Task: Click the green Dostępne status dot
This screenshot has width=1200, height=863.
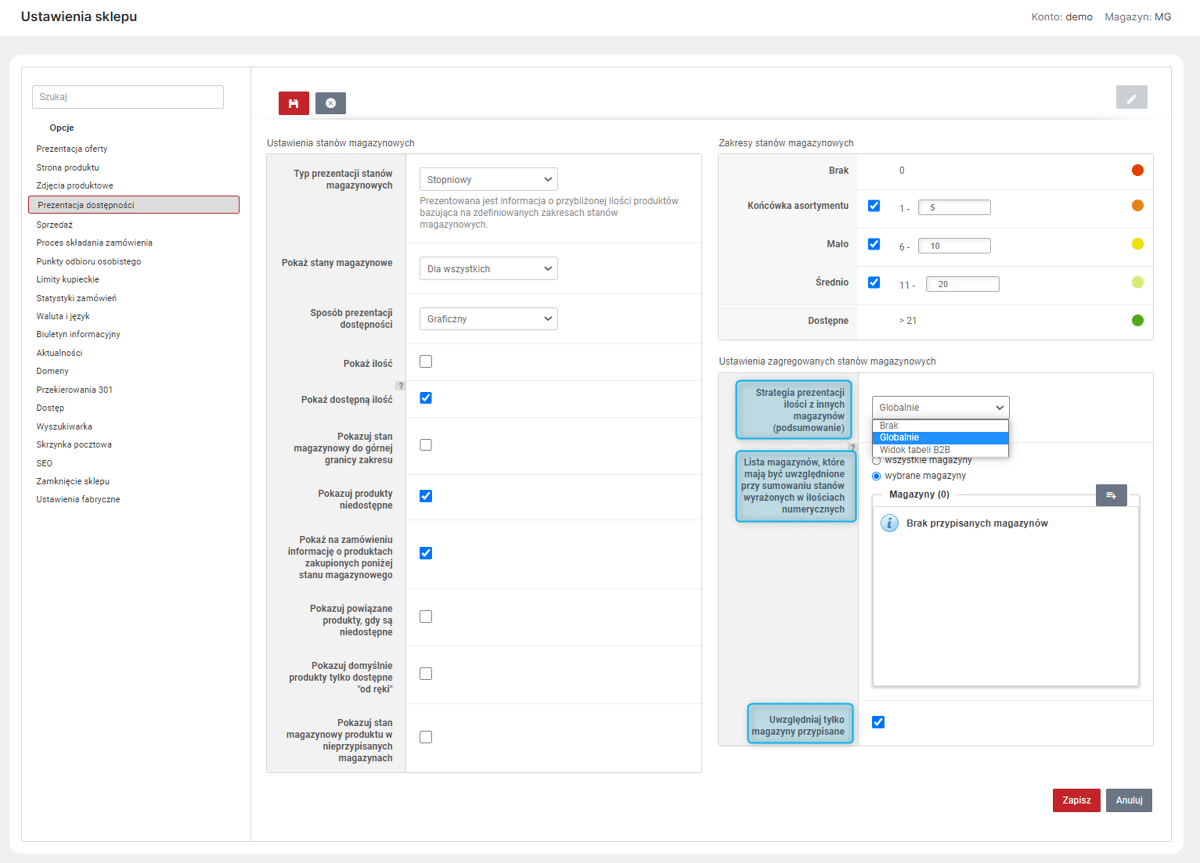Action: (x=1137, y=320)
